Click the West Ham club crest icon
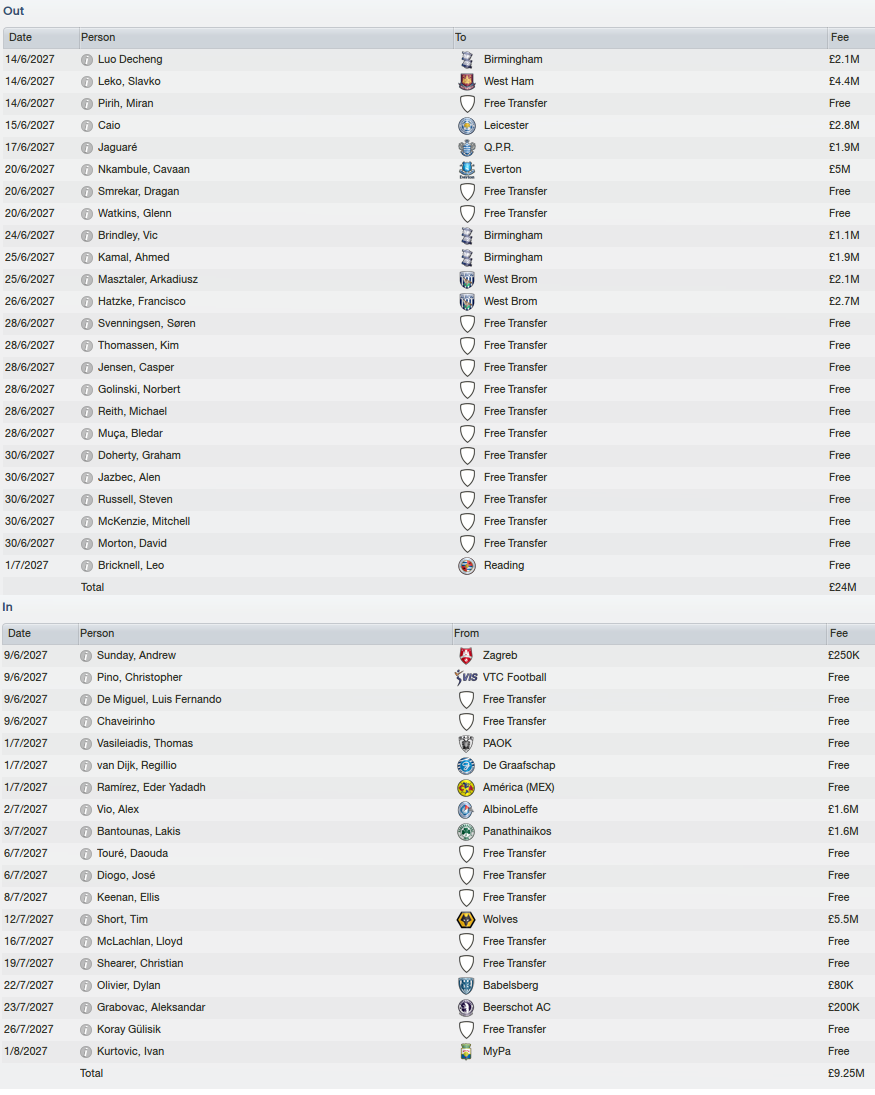Image resolution: width=875 pixels, height=1095 pixels. point(466,82)
